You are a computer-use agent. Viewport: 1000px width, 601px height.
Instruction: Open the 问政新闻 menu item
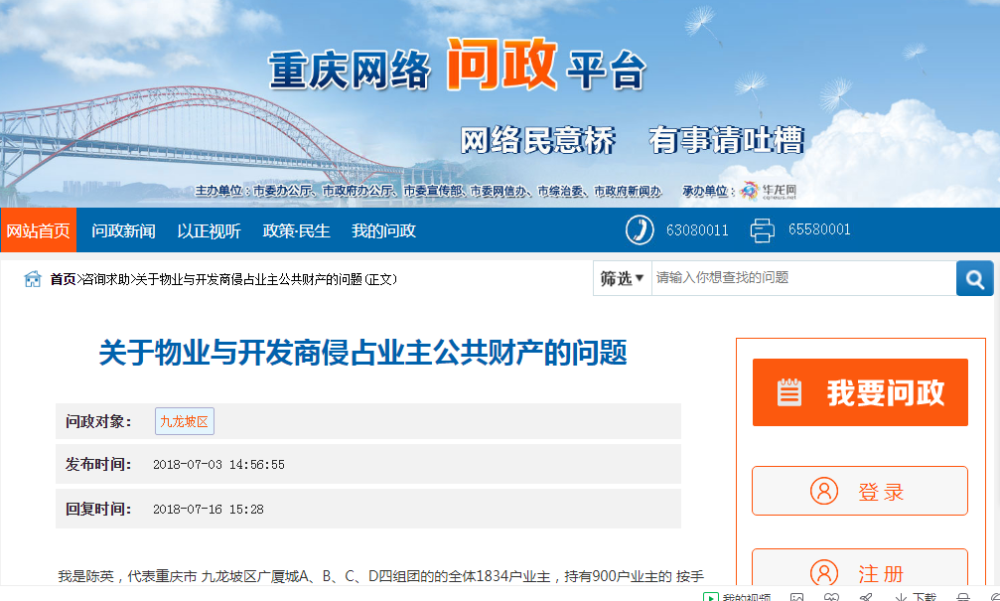[x=123, y=231]
